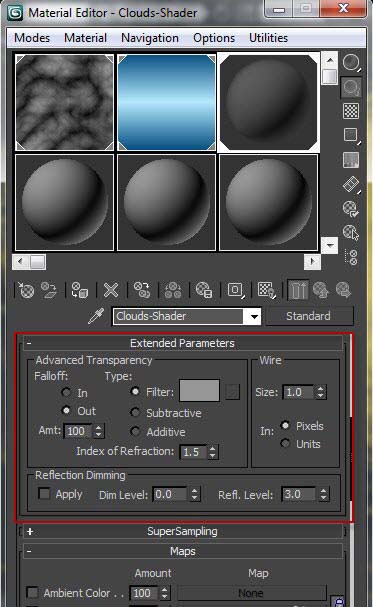This screenshot has width=373, height=607.
Task: Select the blue gradient sample slot
Action: [x=166, y=102]
